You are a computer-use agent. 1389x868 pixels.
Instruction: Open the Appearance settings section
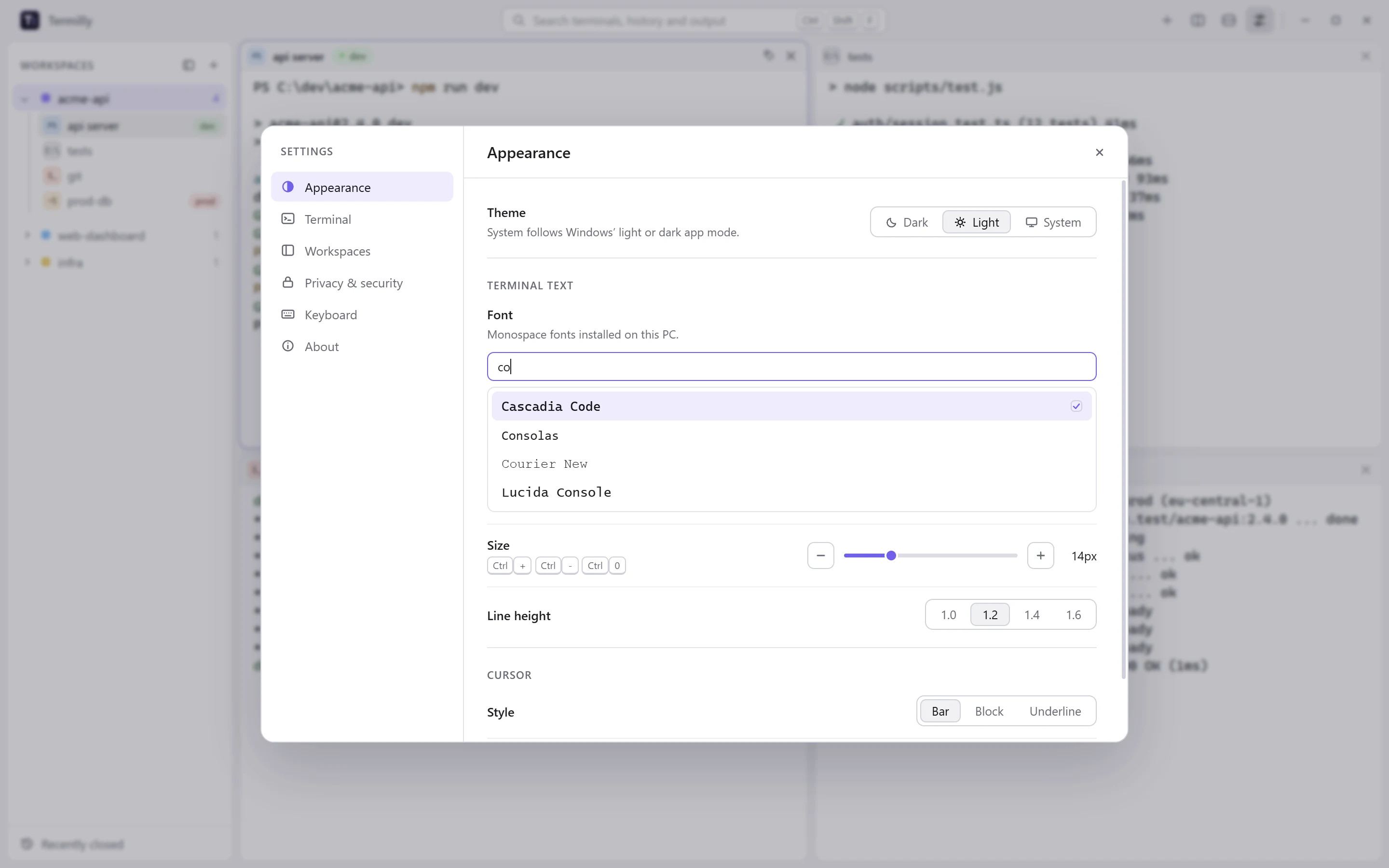tap(362, 187)
